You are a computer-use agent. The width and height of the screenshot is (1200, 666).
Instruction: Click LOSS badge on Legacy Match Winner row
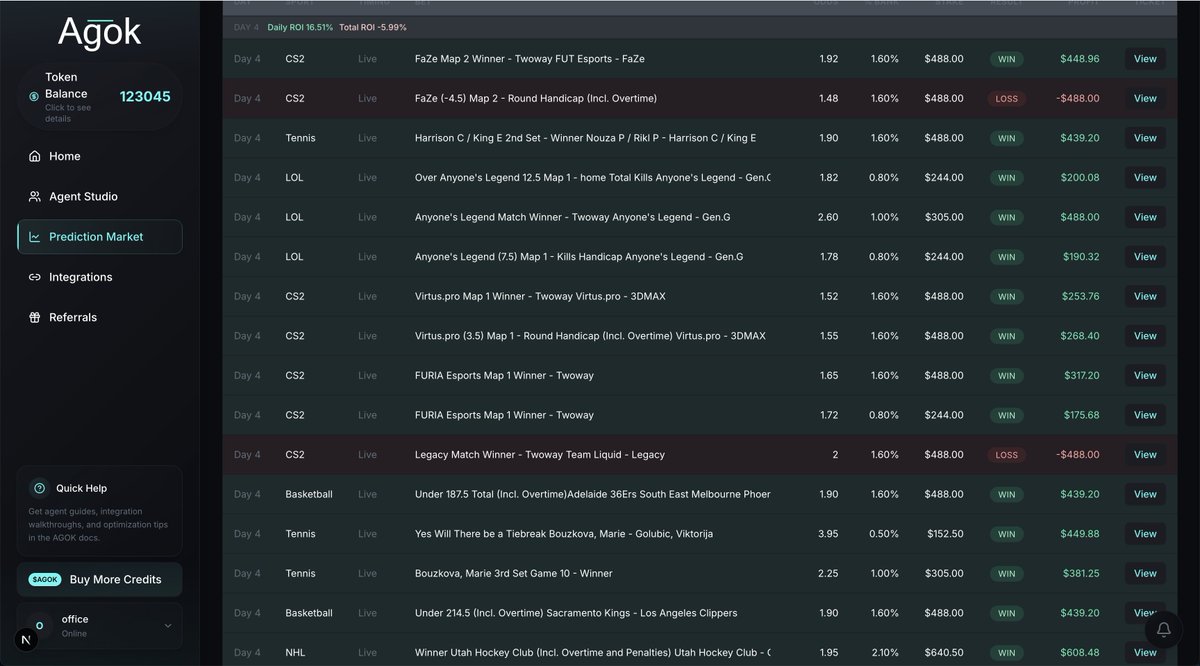[x=1006, y=455]
